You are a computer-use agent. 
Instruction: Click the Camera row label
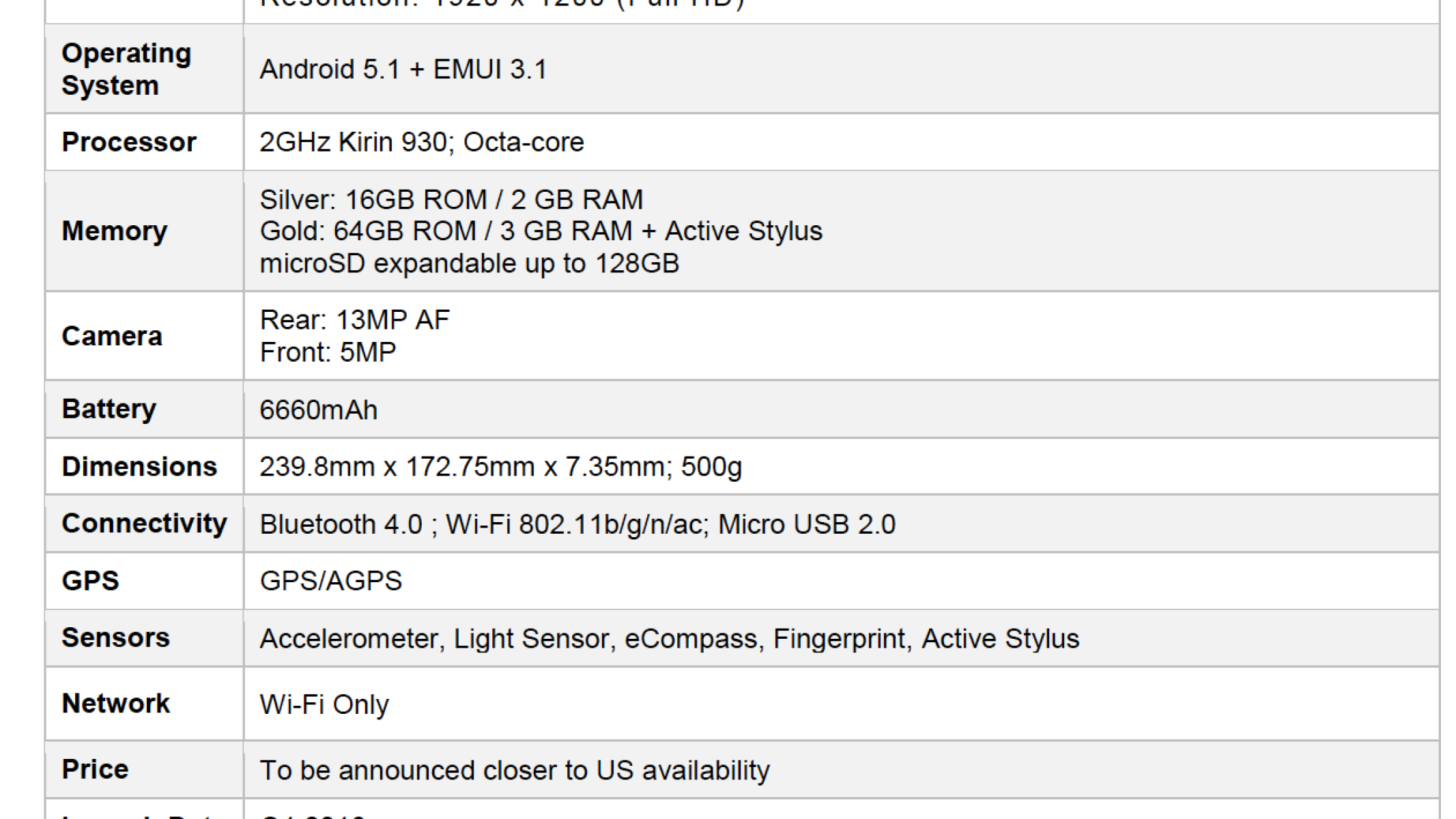(112, 336)
